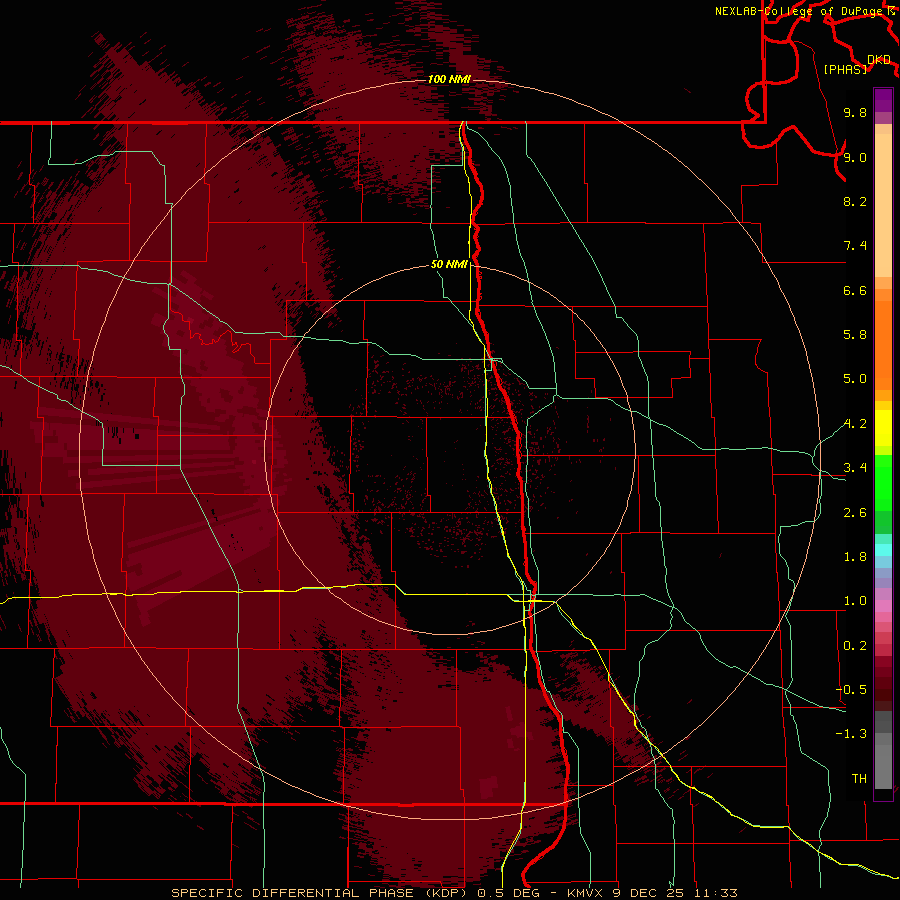The height and width of the screenshot is (900, 900).
Task: Click the 2.6 scale value
Action: [x=855, y=513]
